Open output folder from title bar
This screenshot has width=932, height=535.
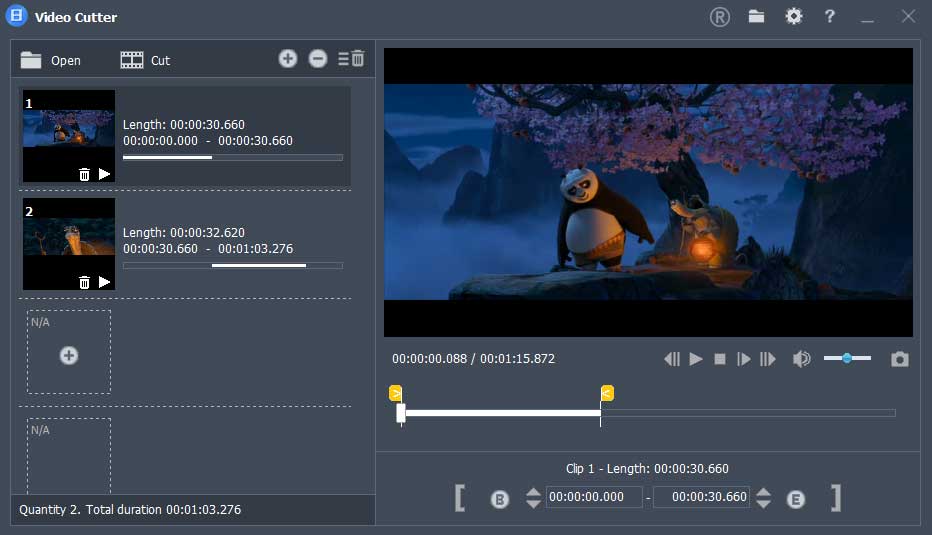(x=756, y=16)
